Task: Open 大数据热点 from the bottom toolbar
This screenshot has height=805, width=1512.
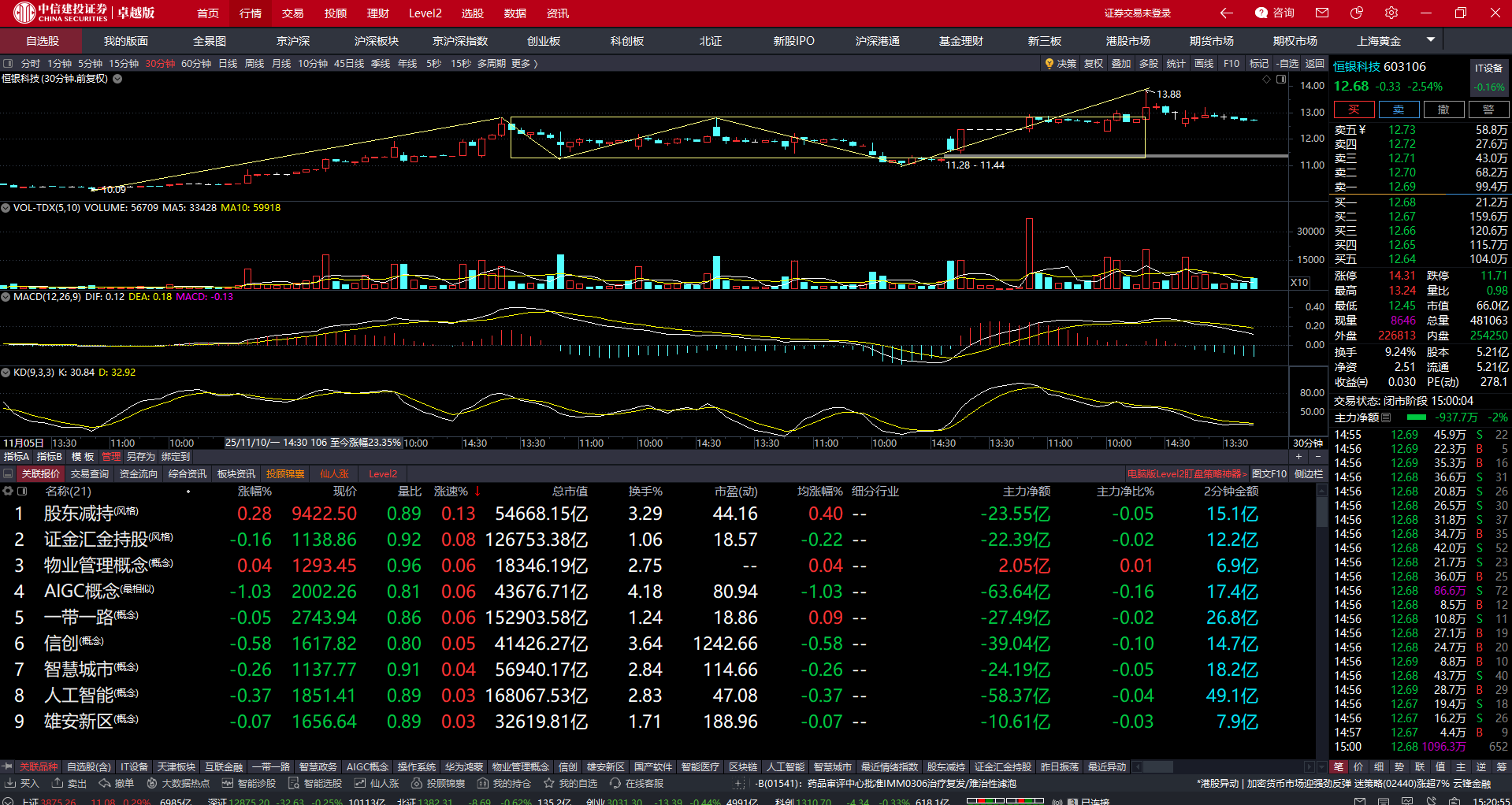Action: pos(177,783)
